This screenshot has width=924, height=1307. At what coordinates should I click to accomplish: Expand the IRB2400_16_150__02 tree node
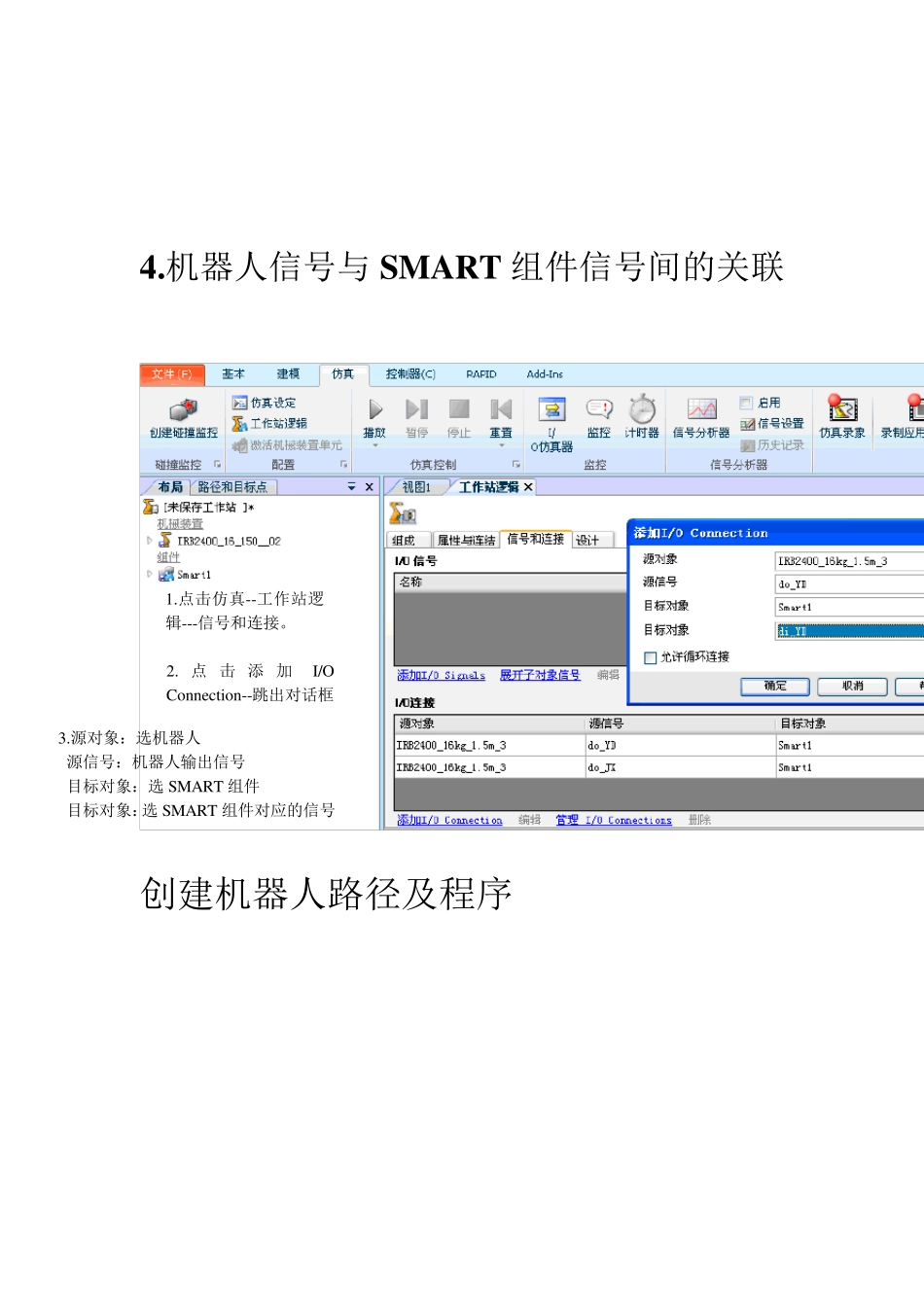150,540
